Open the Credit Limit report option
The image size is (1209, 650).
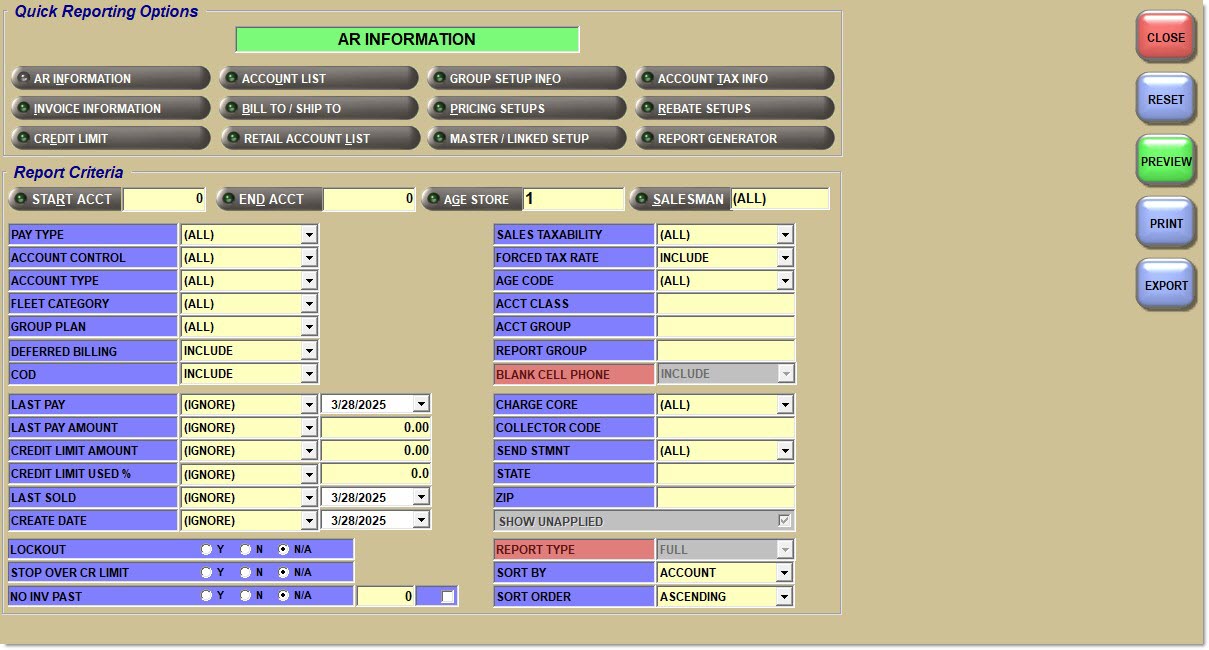110,139
